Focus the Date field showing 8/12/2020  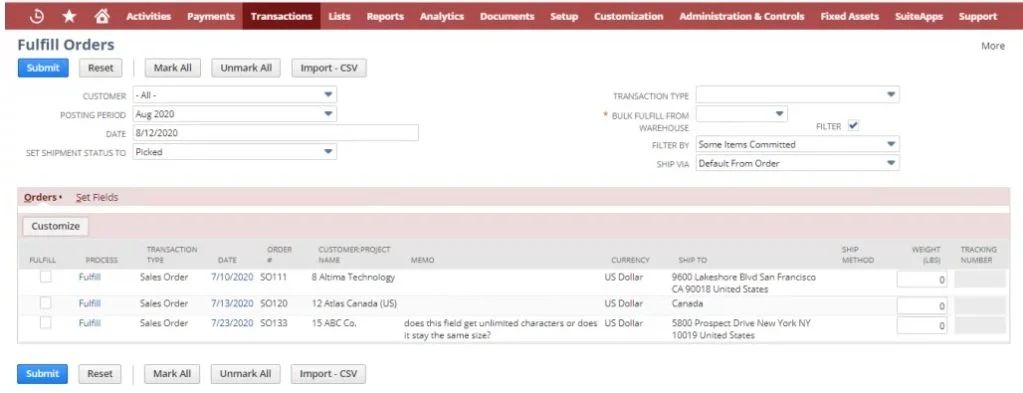tap(275, 133)
